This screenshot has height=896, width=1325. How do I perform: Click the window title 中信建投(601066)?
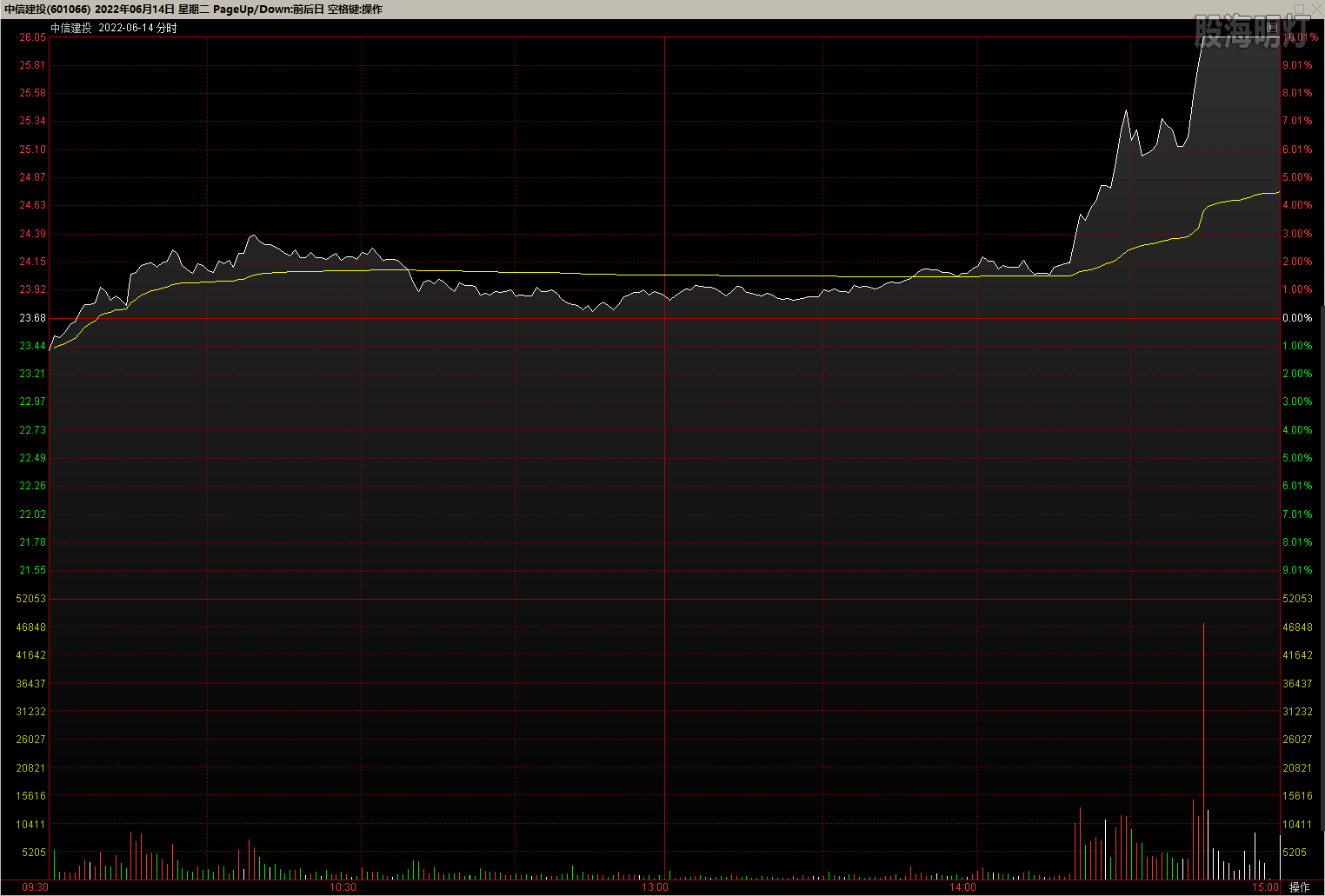[x=47, y=10]
